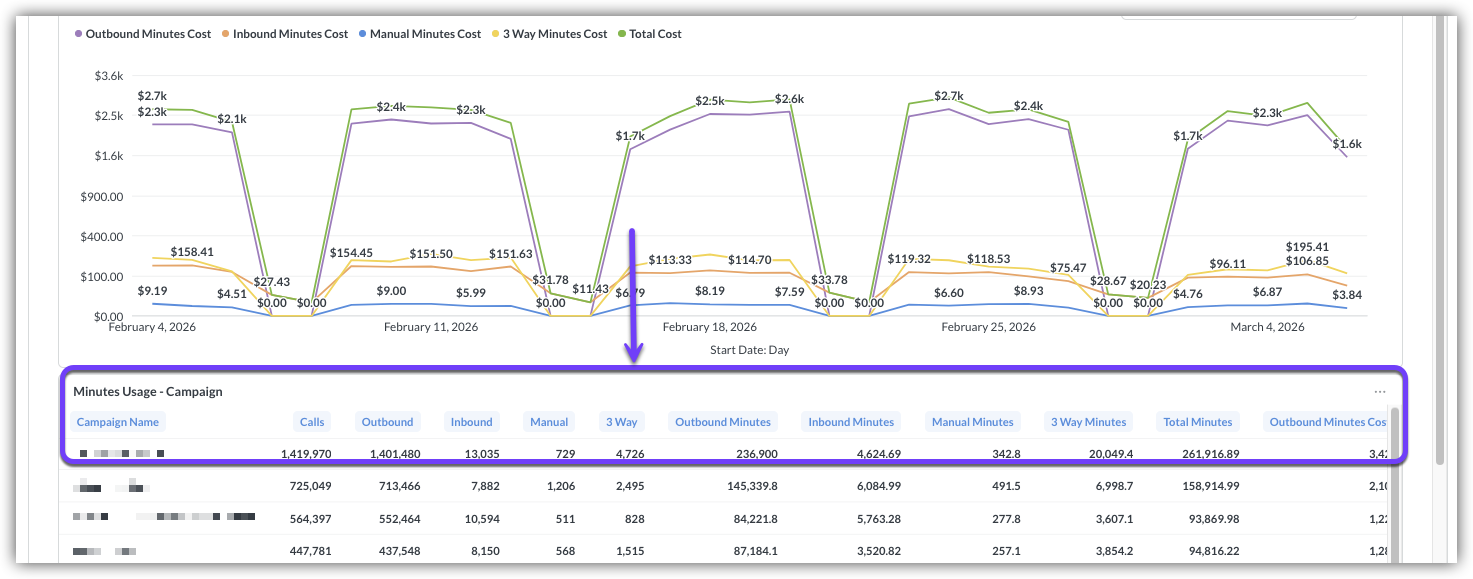Image resolution: width=1473 pixels, height=579 pixels.
Task: Click the Total Minutes column header
Action: click(1197, 422)
